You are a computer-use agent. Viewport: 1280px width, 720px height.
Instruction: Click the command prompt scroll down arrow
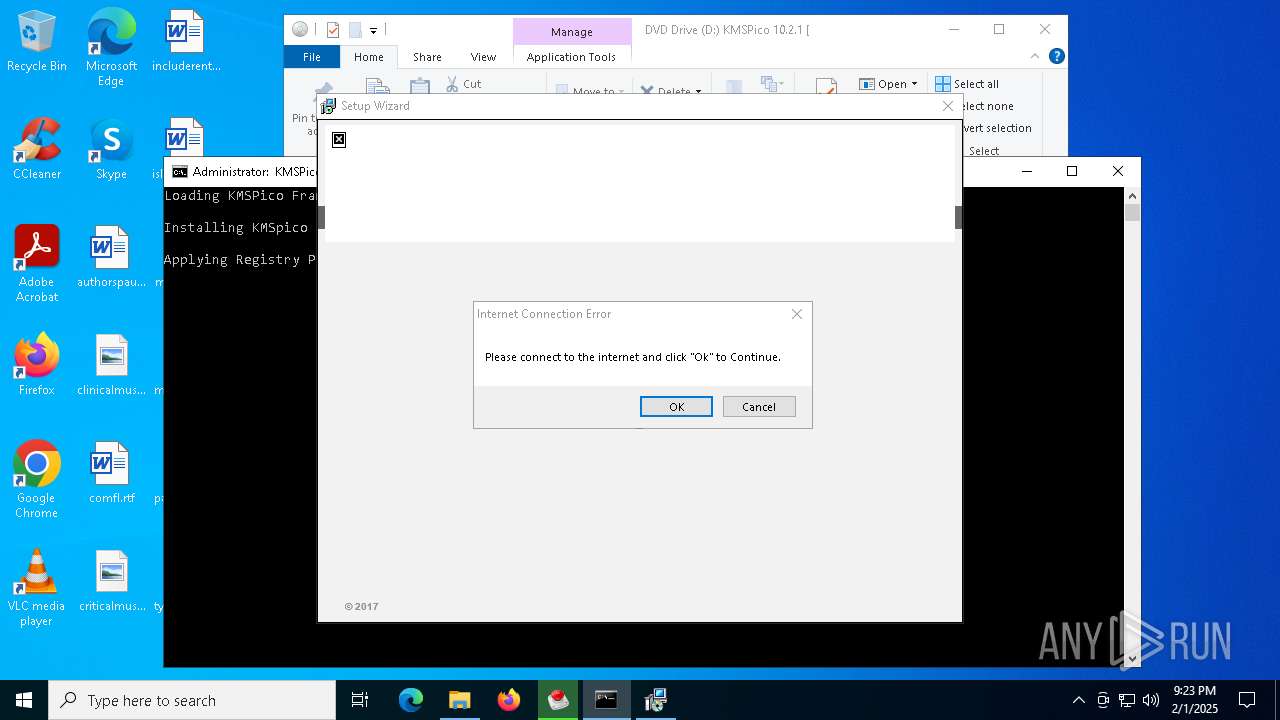tap(1132, 659)
